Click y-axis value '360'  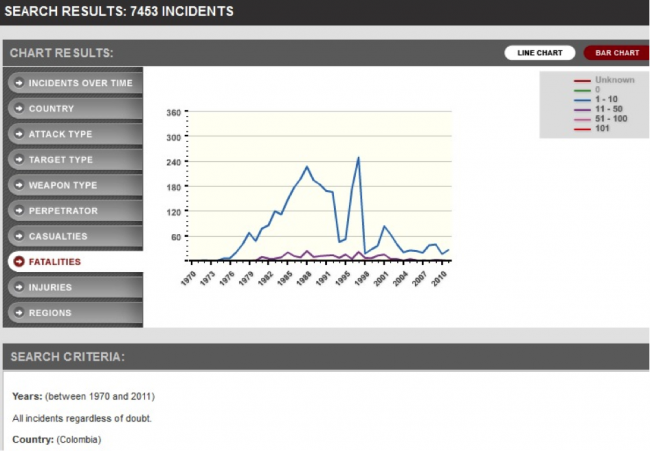click(174, 113)
